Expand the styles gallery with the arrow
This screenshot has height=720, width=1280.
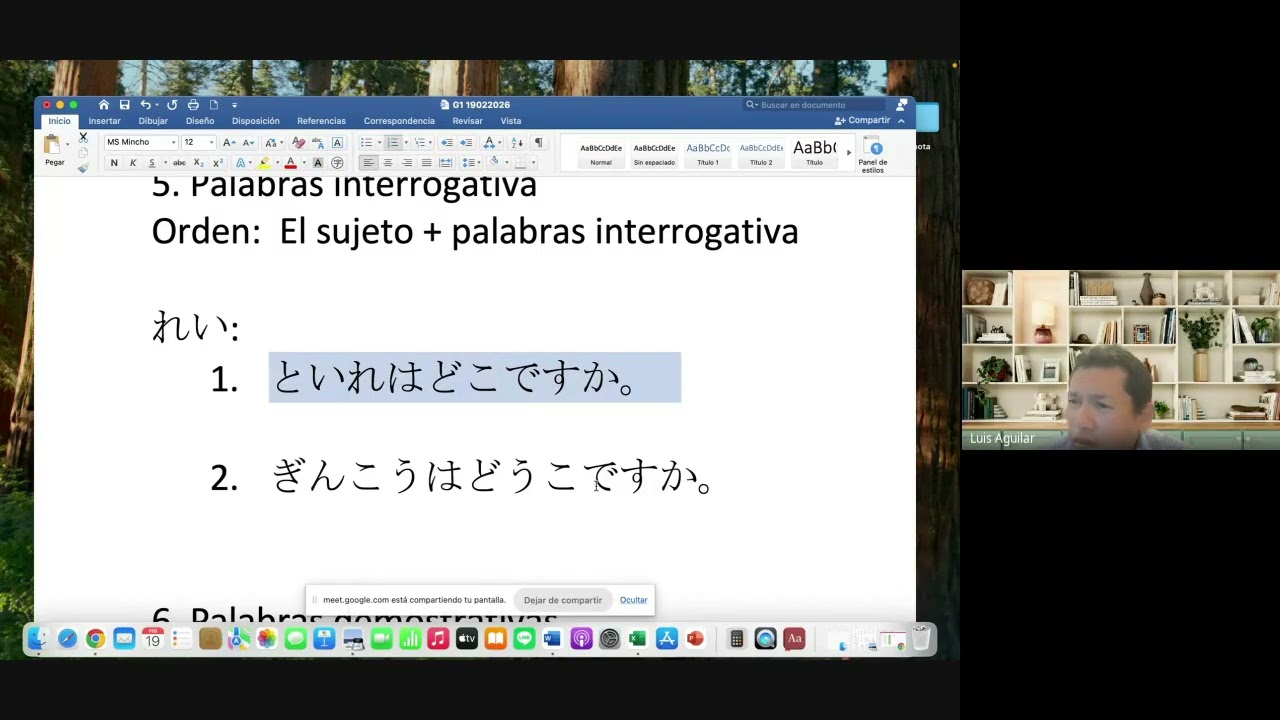click(848, 153)
